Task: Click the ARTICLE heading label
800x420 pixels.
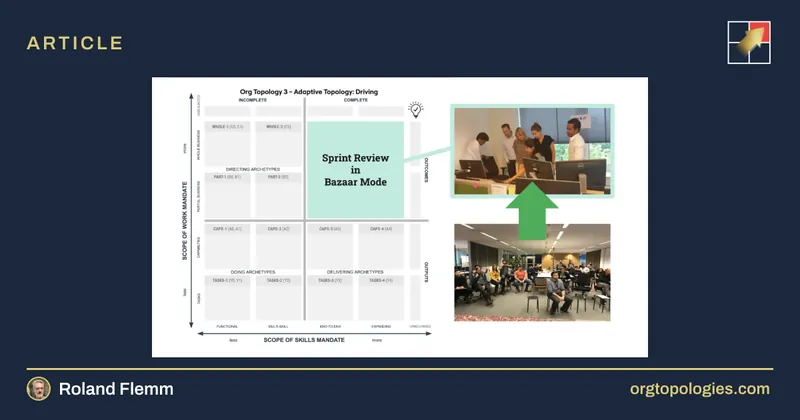Action: coord(74,43)
